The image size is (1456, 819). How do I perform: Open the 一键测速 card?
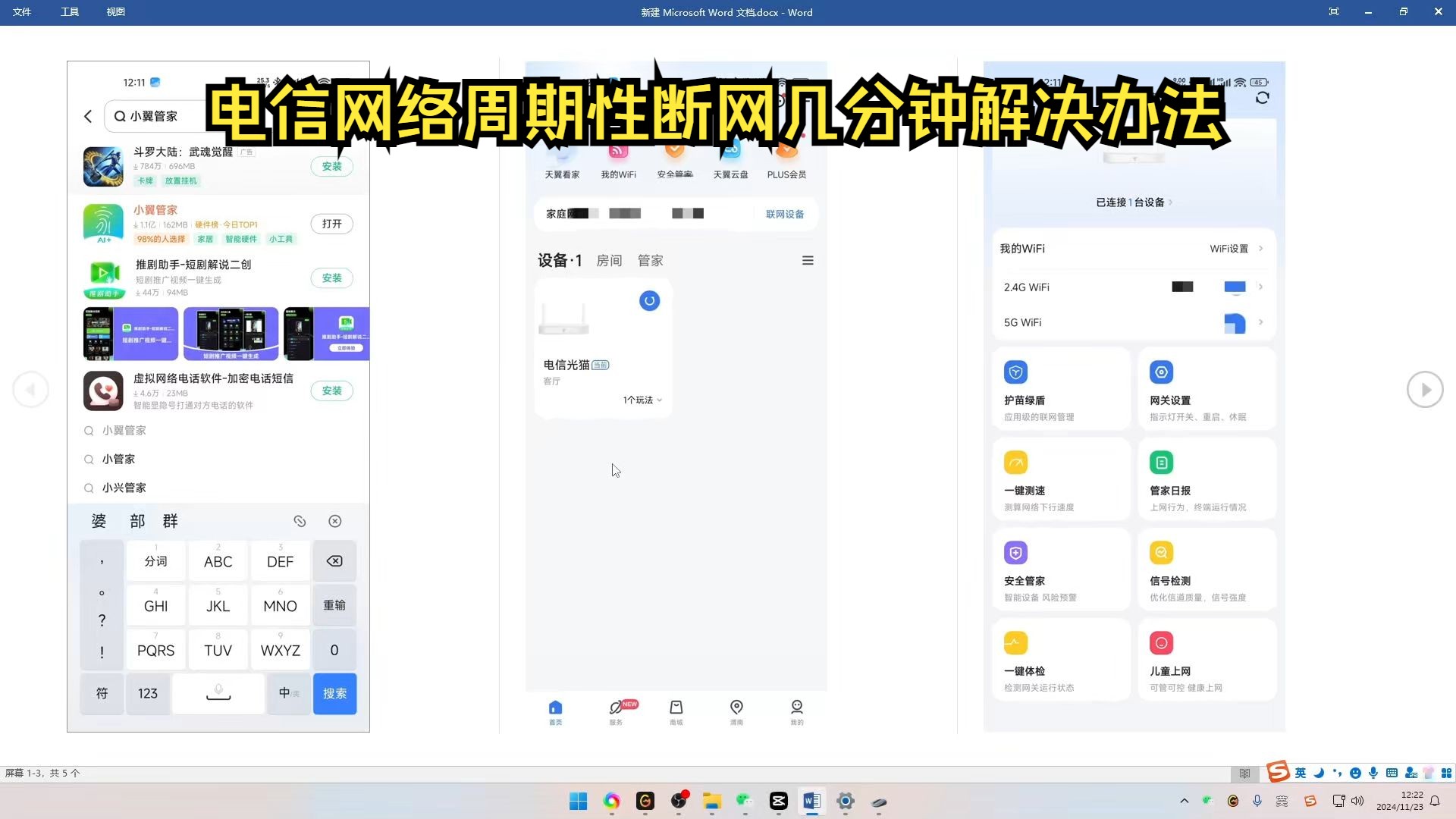click(1061, 479)
